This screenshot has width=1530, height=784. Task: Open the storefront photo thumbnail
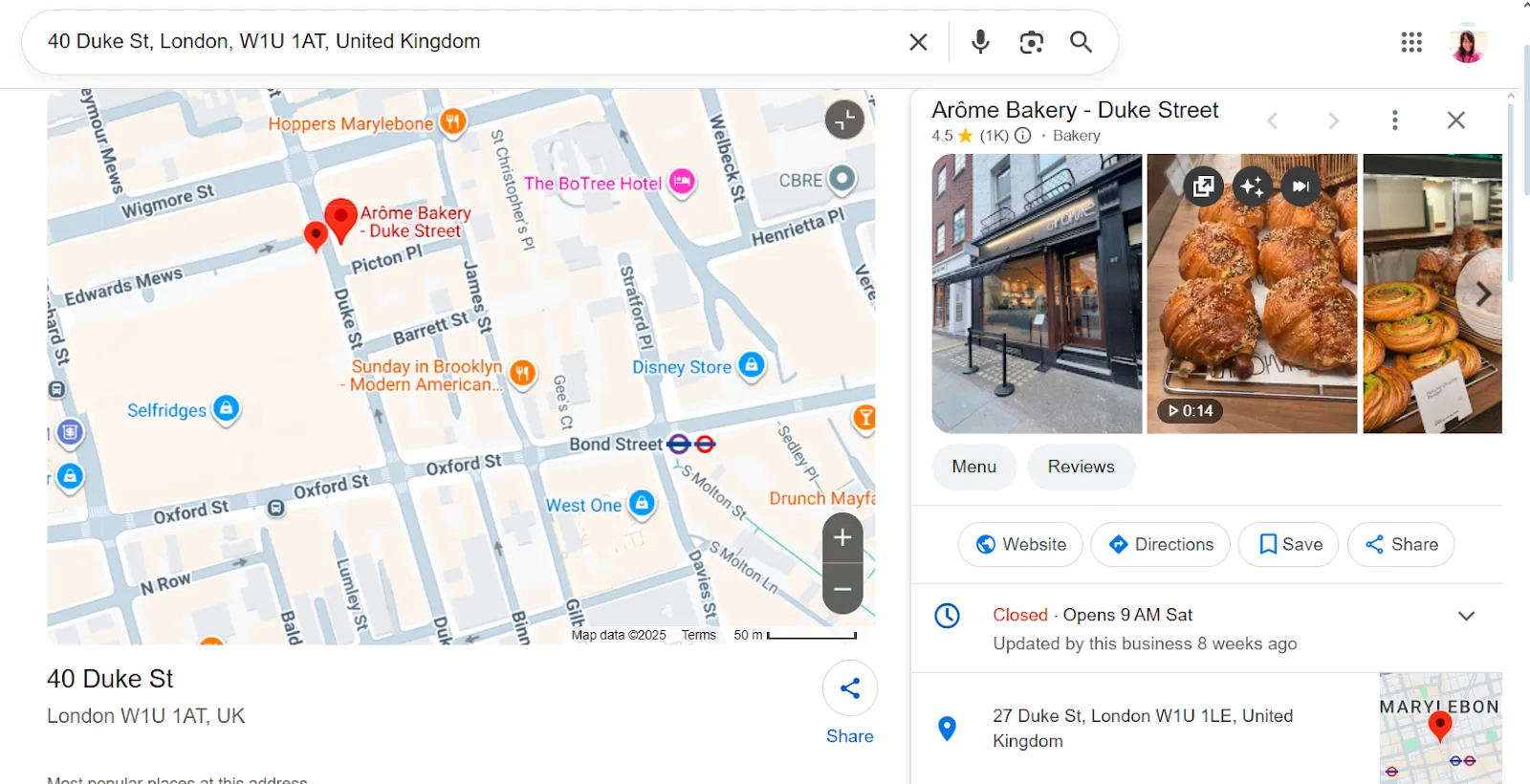(x=1037, y=294)
